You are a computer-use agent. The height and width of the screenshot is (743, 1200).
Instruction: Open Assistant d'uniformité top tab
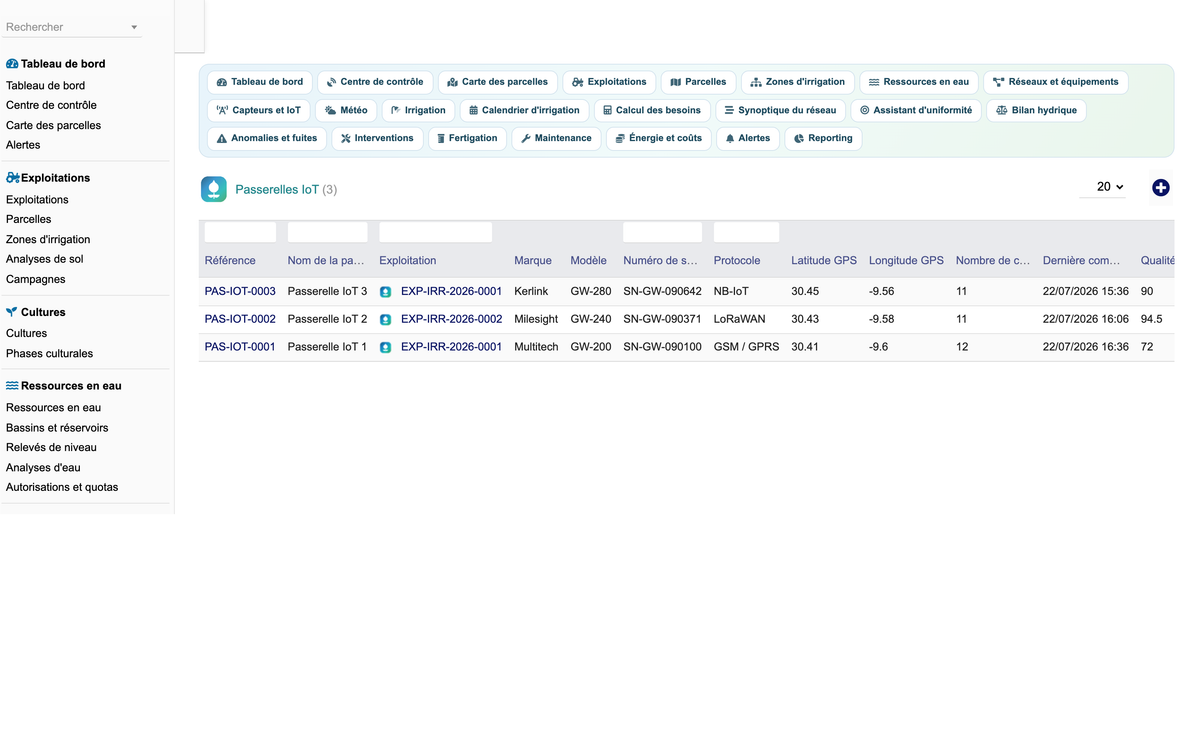click(x=916, y=110)
